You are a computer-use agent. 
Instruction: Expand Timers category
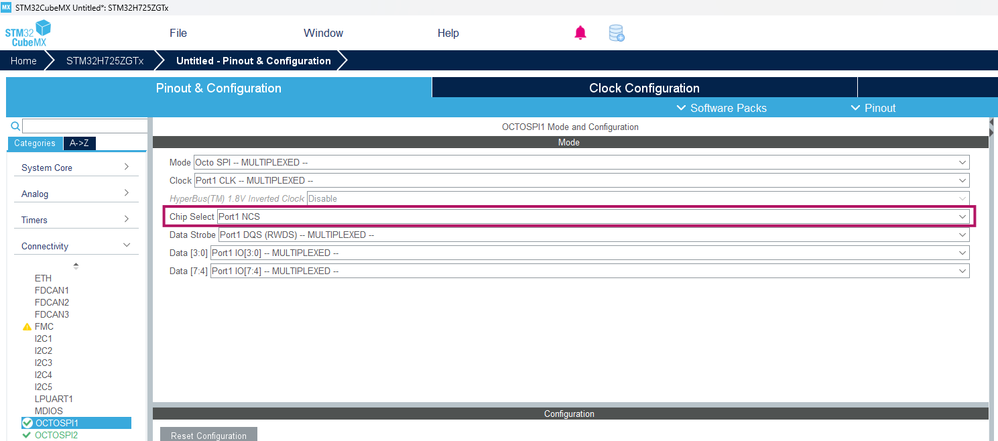76,220
